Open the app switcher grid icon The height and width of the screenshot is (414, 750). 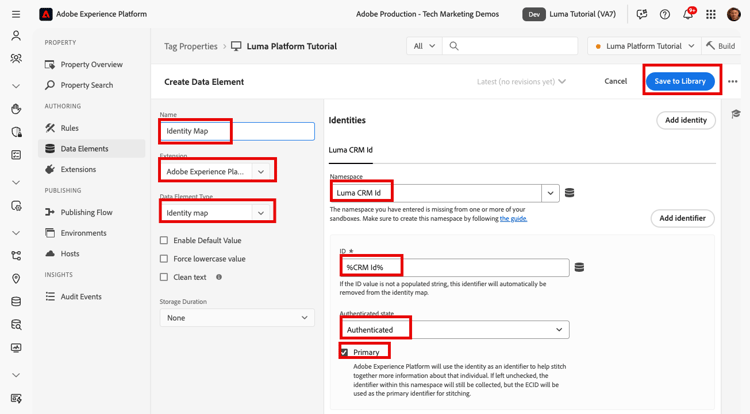pyautogui.click(x=711, y=14)
